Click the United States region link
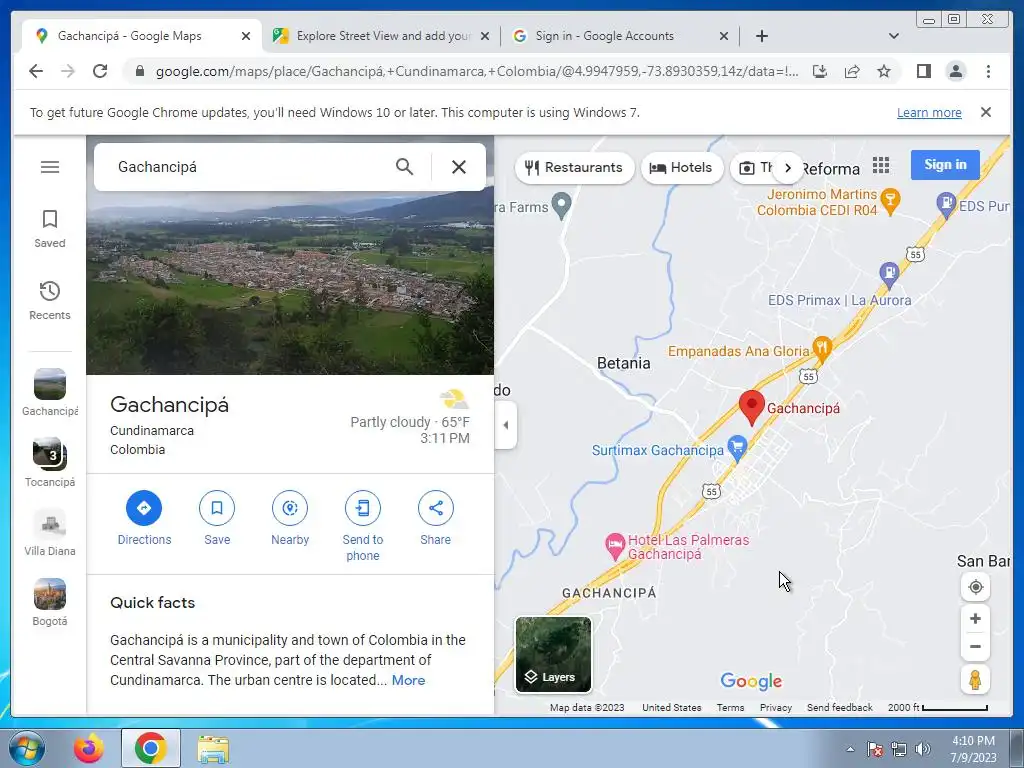Viewport: 1024px width, 768px height. click(x=671, y=708)
